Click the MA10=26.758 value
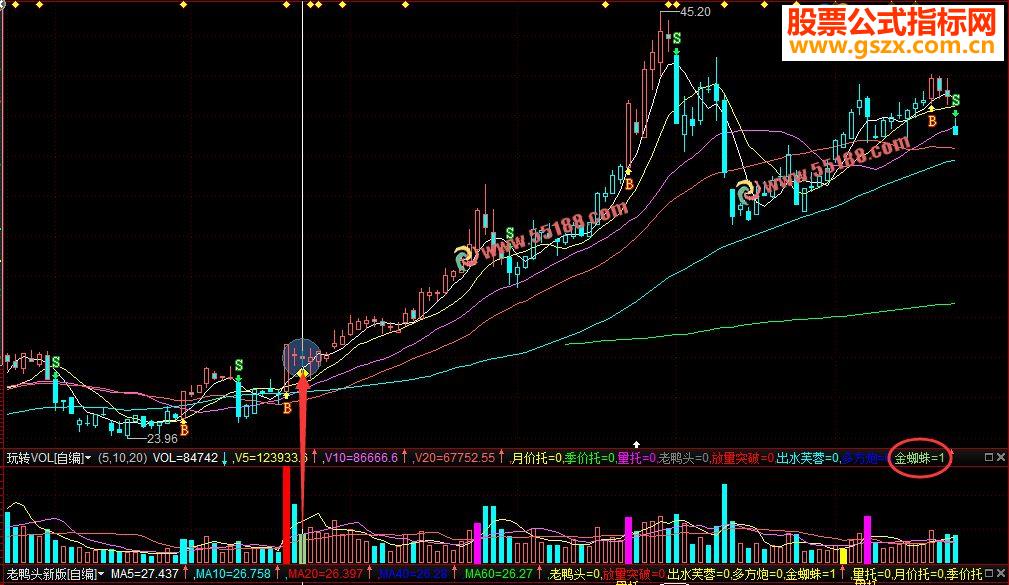1009x585 pixels. coord(233,573)
